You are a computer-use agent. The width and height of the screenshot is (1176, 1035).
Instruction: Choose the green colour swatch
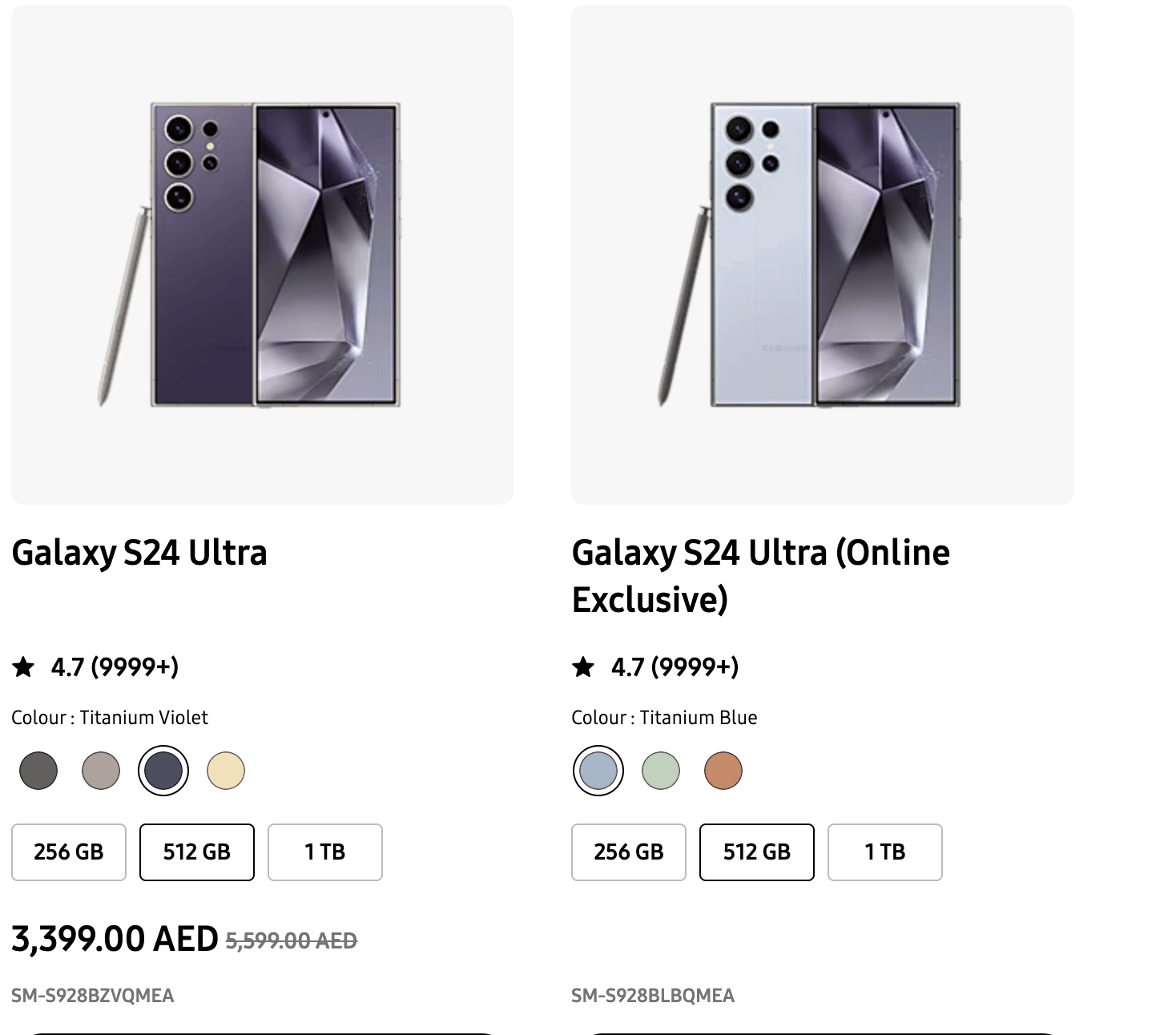pyautogui.click(x=661, y=771)
